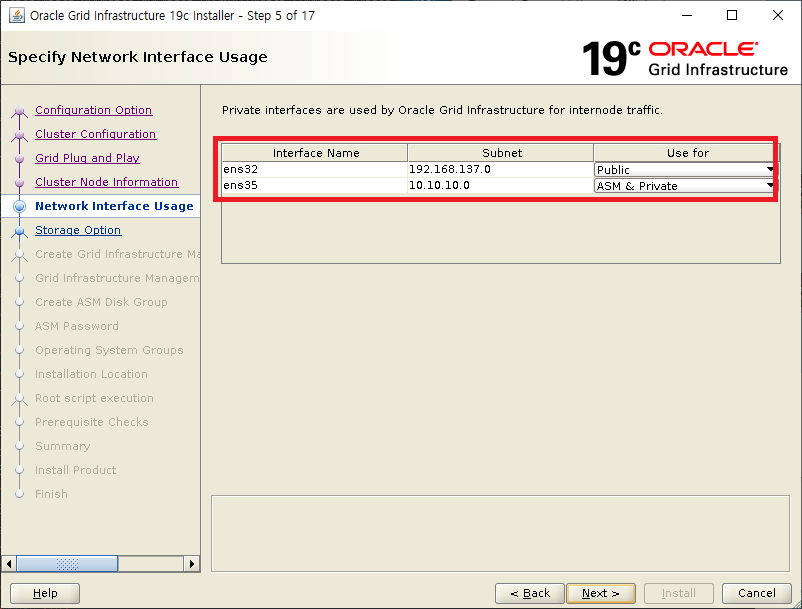
Task: Open the Grid Plug and Play step
Action: [87, 158]
